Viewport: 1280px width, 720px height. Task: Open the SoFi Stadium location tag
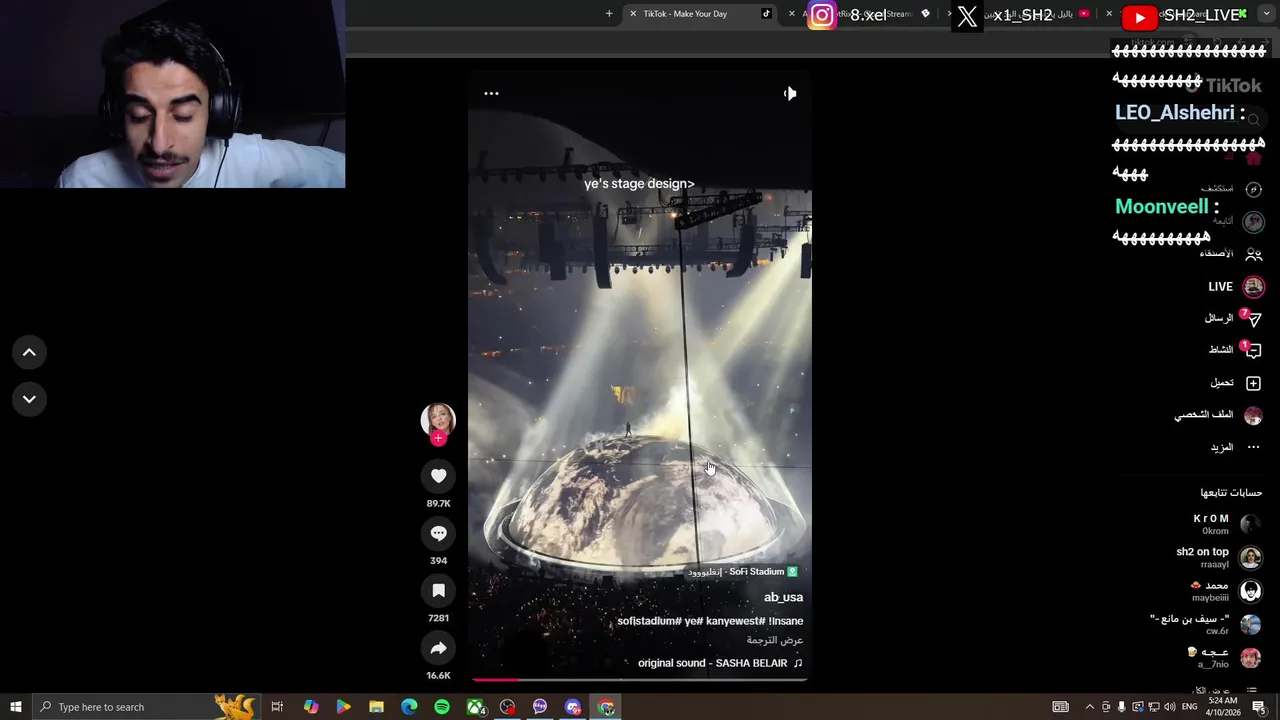742,572
